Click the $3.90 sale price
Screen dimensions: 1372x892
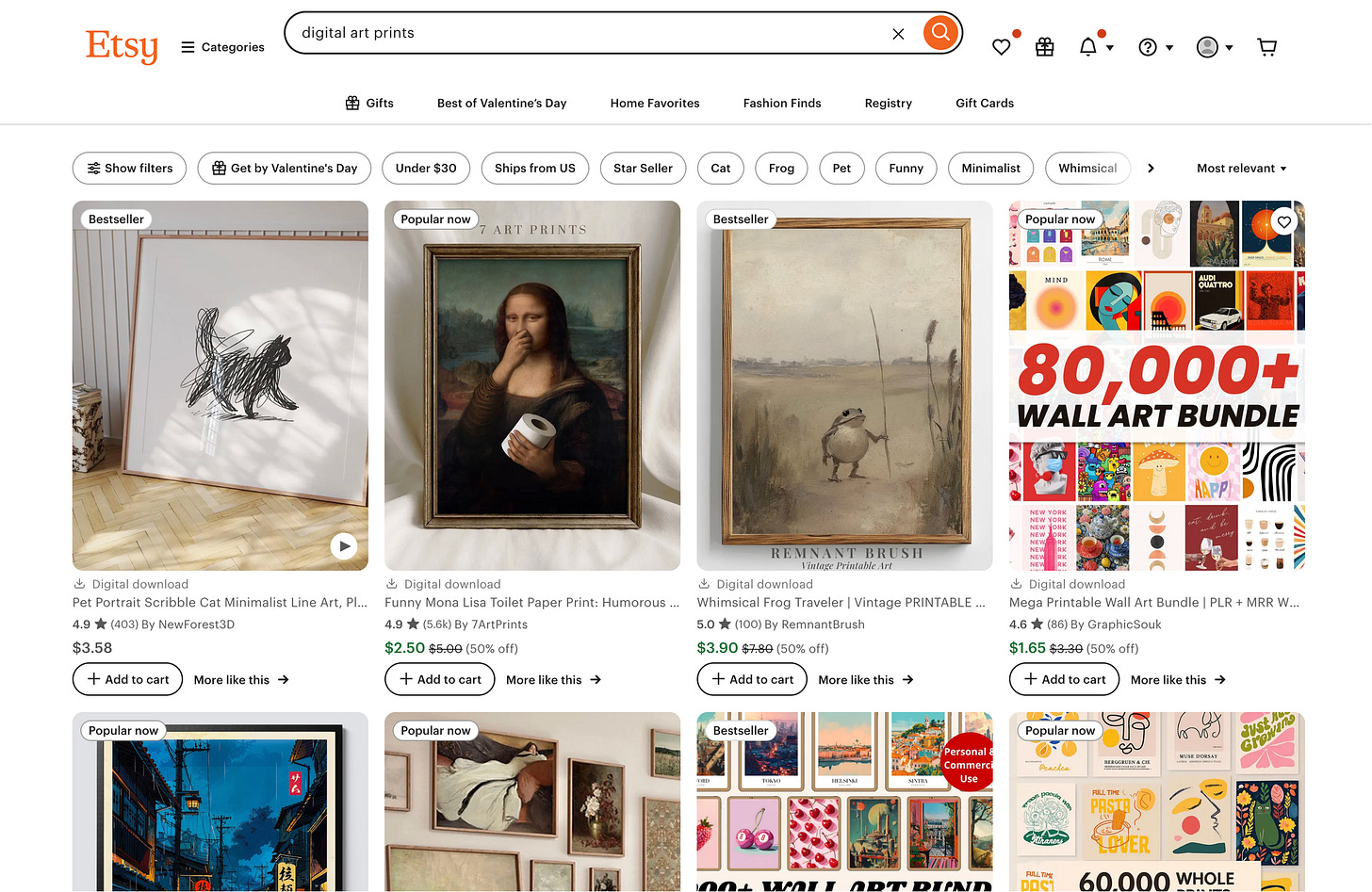pos(717,648)
